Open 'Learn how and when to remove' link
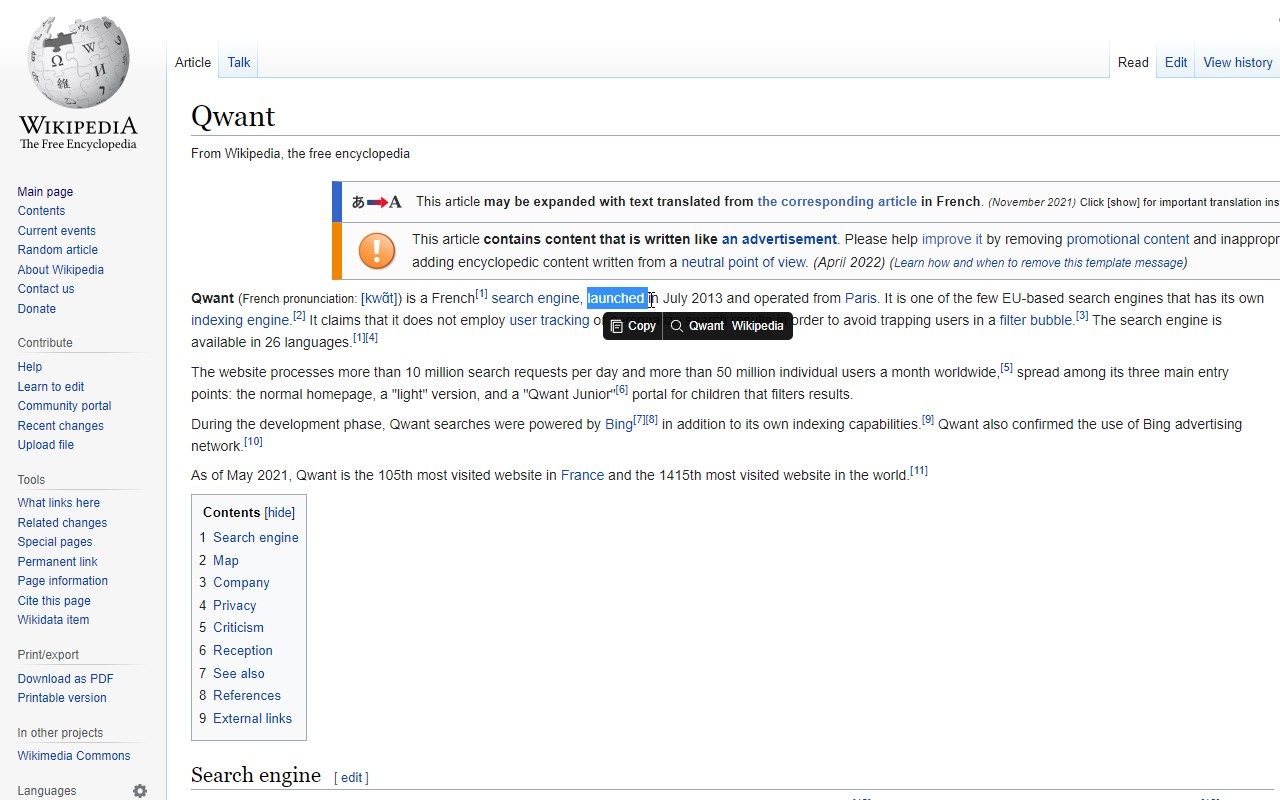 pos(1039,263)
